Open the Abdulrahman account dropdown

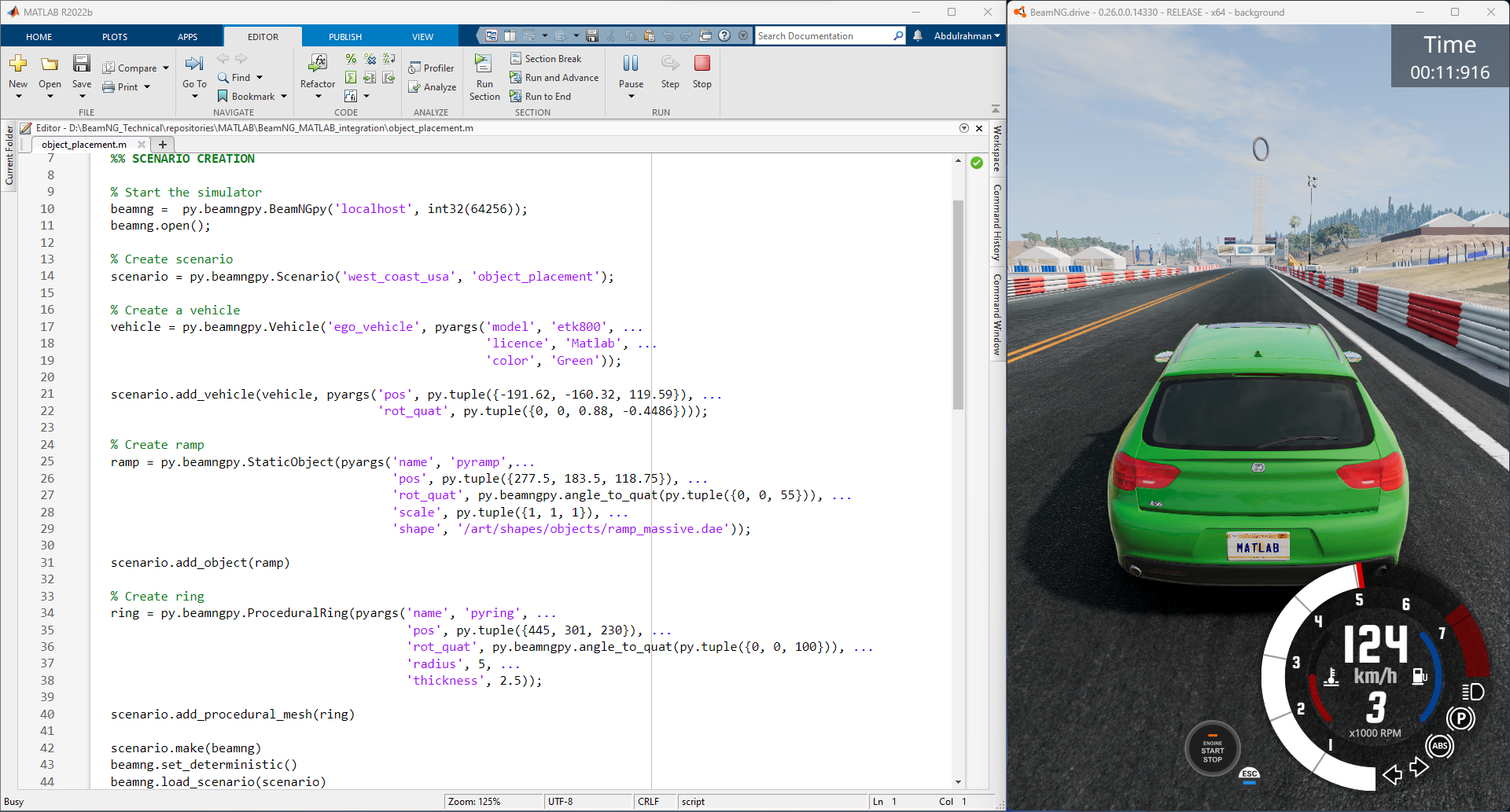tap(967, 36)
